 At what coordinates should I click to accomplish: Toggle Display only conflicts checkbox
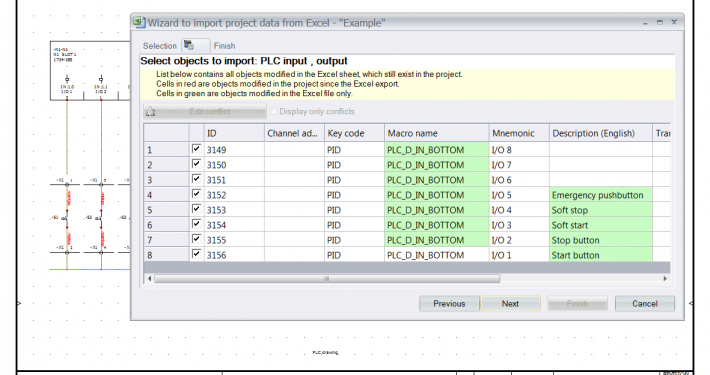[x=274, y=111]
